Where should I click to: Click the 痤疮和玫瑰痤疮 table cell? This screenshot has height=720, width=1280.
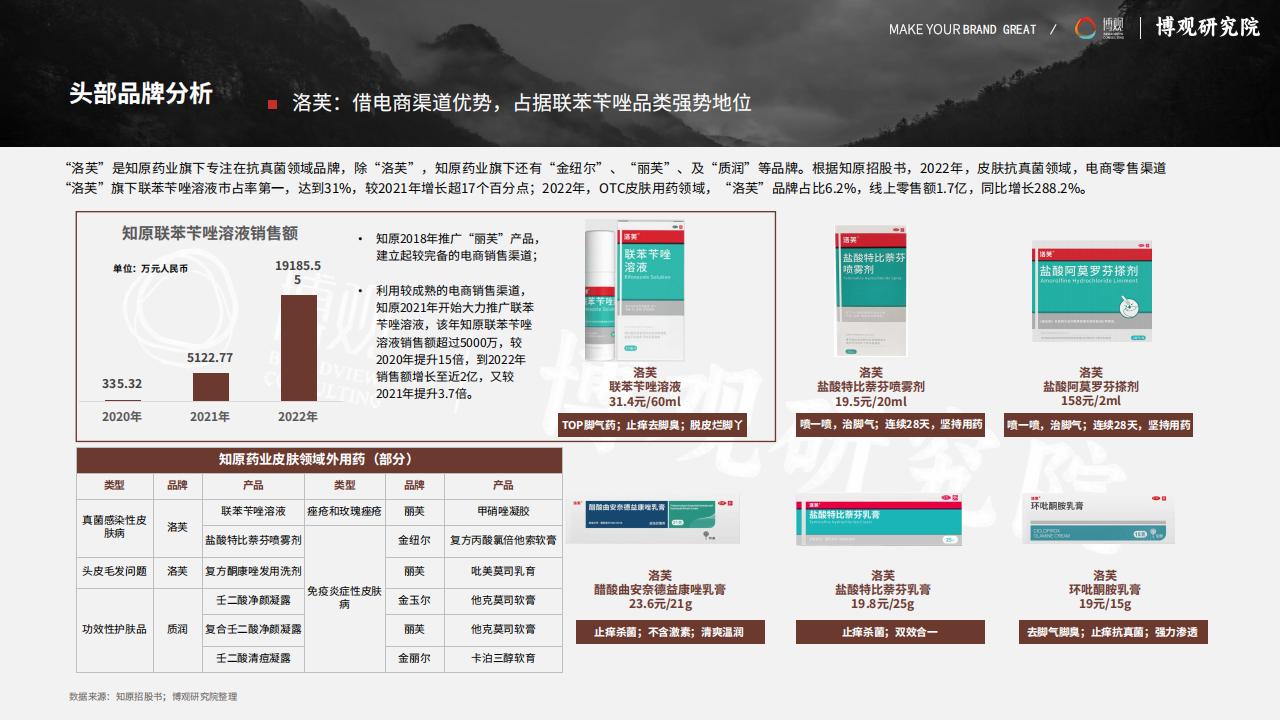[x=345, y=511]
